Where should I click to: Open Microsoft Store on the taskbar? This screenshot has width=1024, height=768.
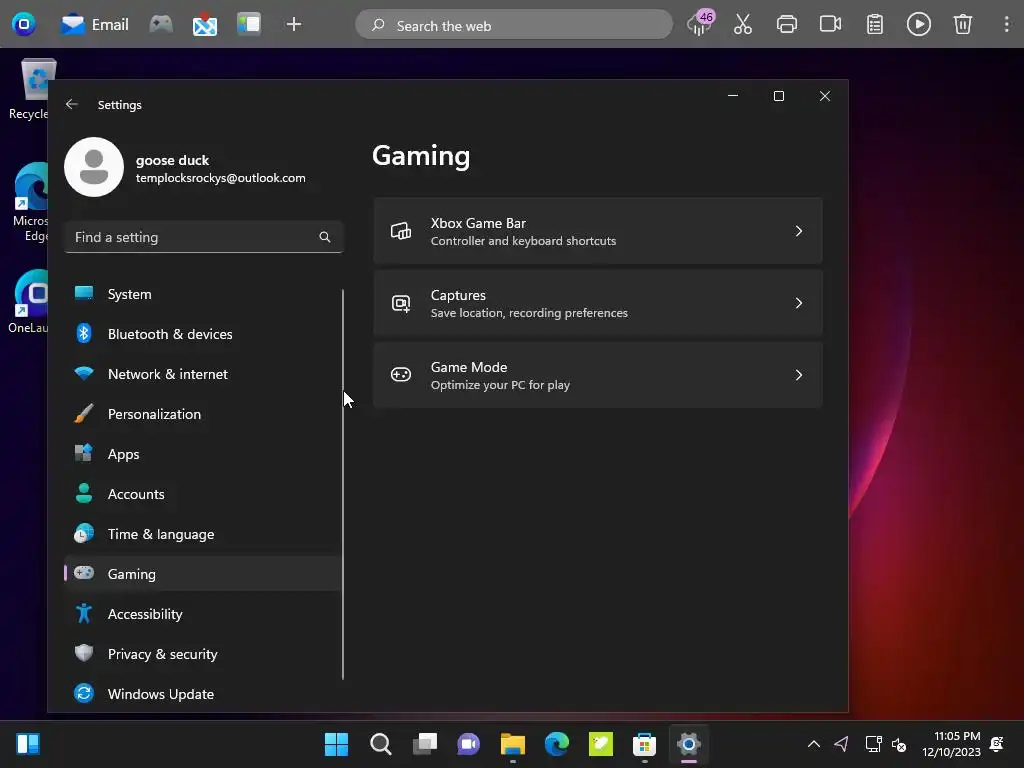[645, 744]
